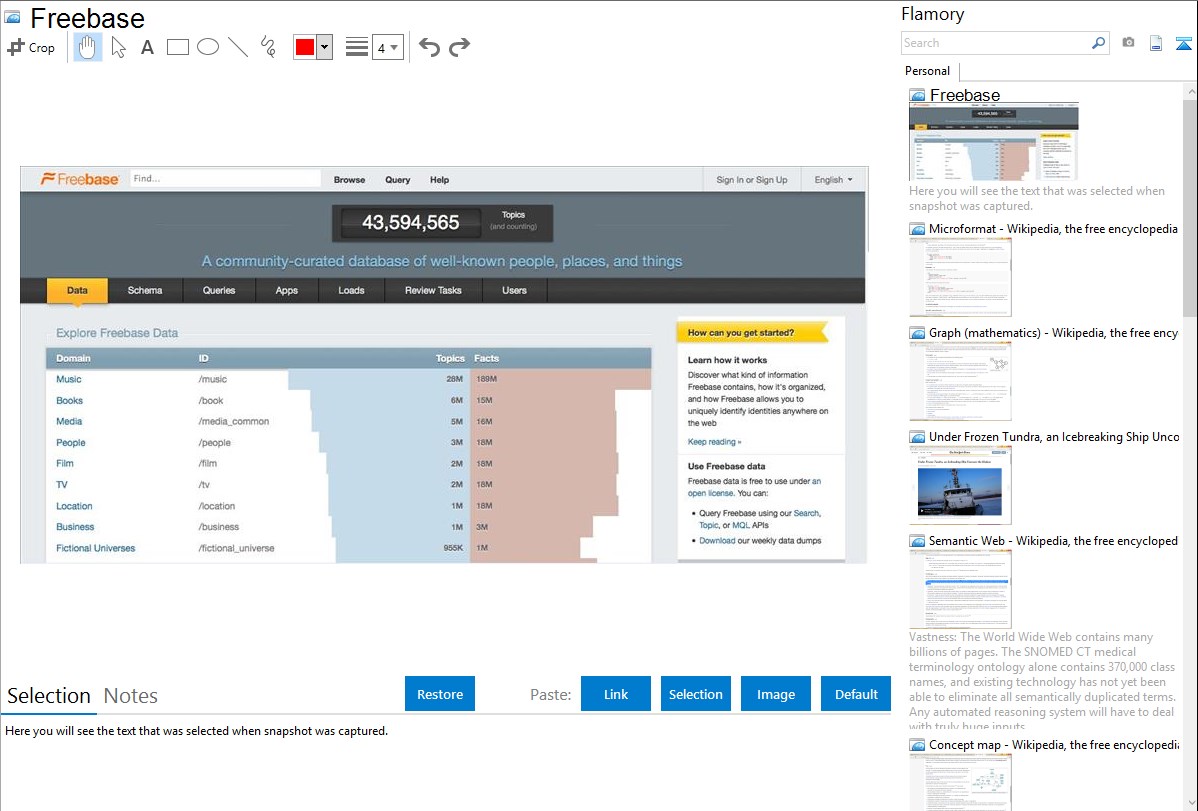Select the Apps tab in Freebase
This screenshot has width=1198, height=811.
(287, 290)
